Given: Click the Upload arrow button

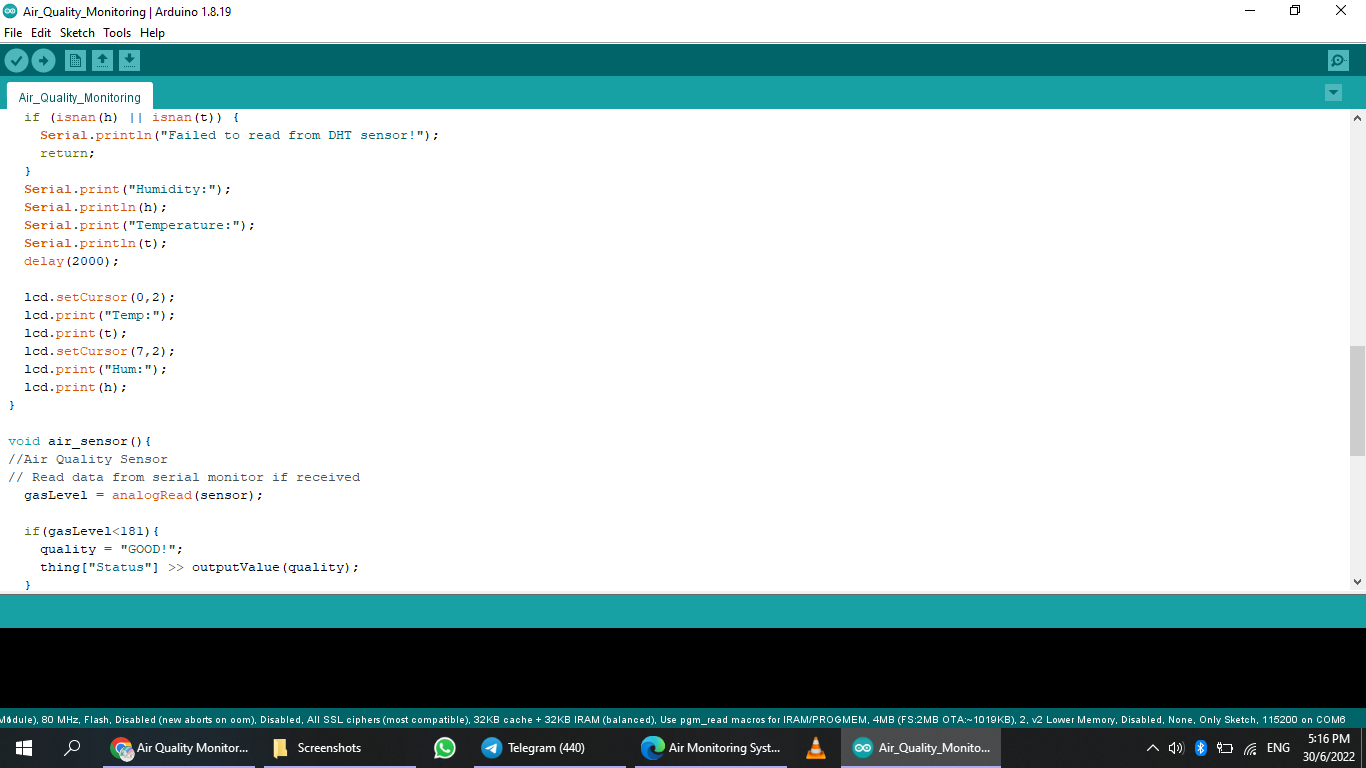Looking at the screenshot, I should click(43, 61).
